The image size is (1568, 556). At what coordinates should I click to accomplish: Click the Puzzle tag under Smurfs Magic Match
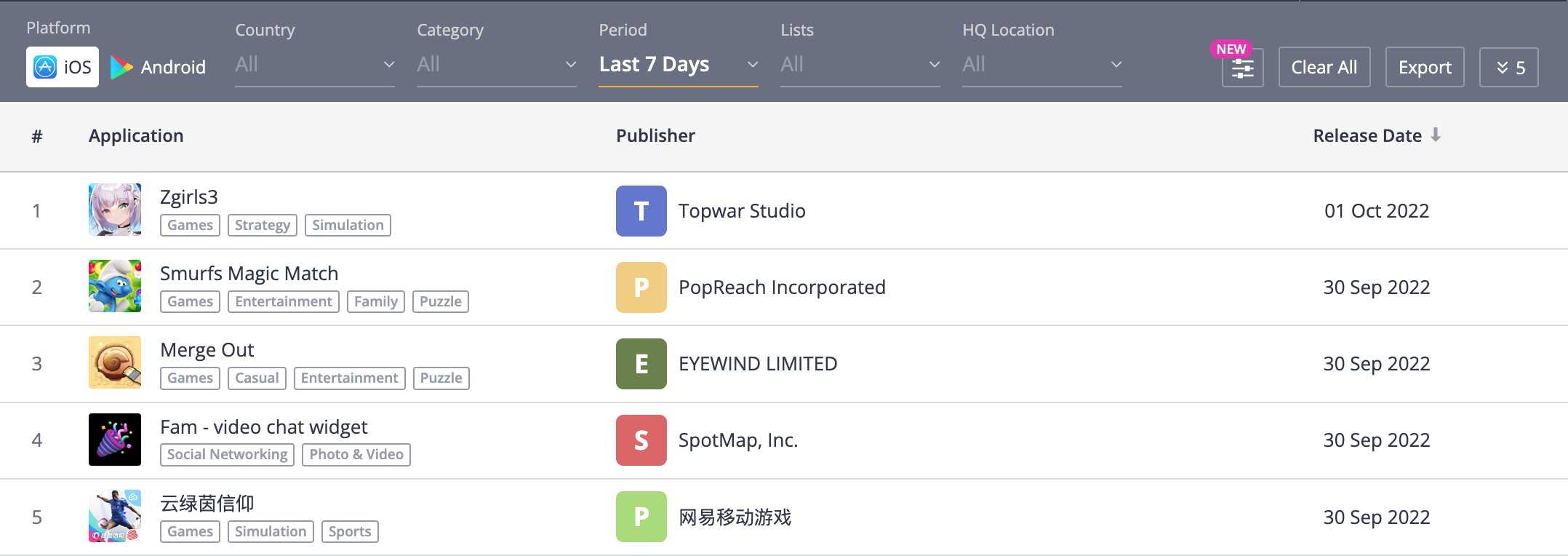coord(441,301)
